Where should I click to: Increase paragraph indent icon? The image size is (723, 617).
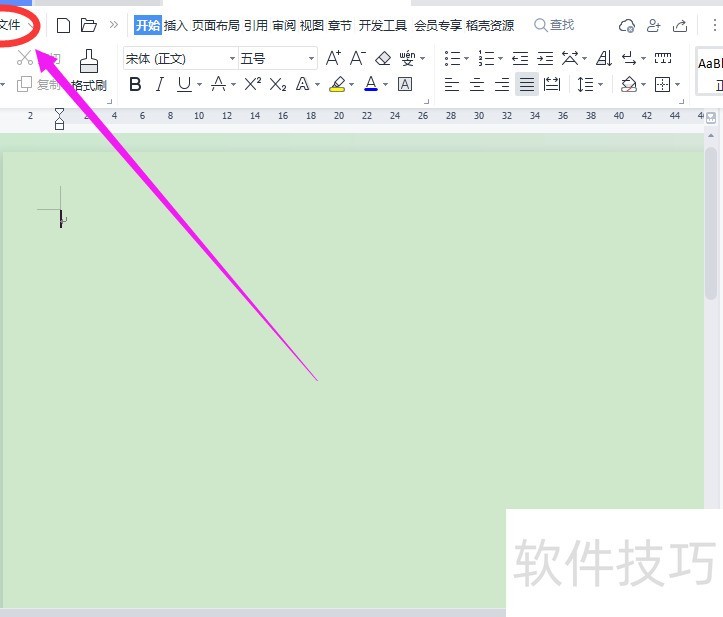pos(545,59)
